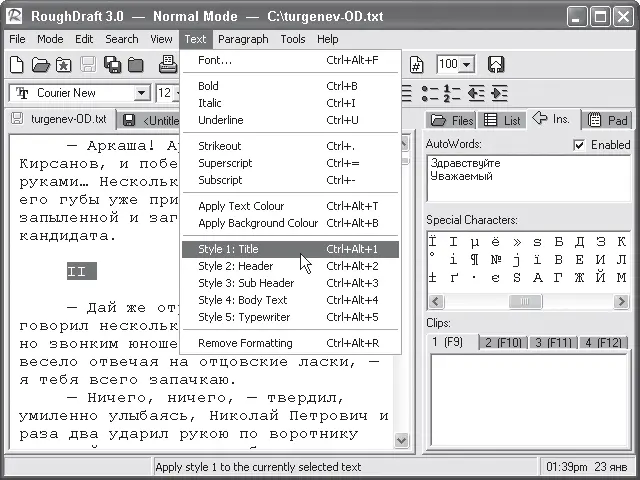Choose Style 2: Header from menu

point(236,266)
